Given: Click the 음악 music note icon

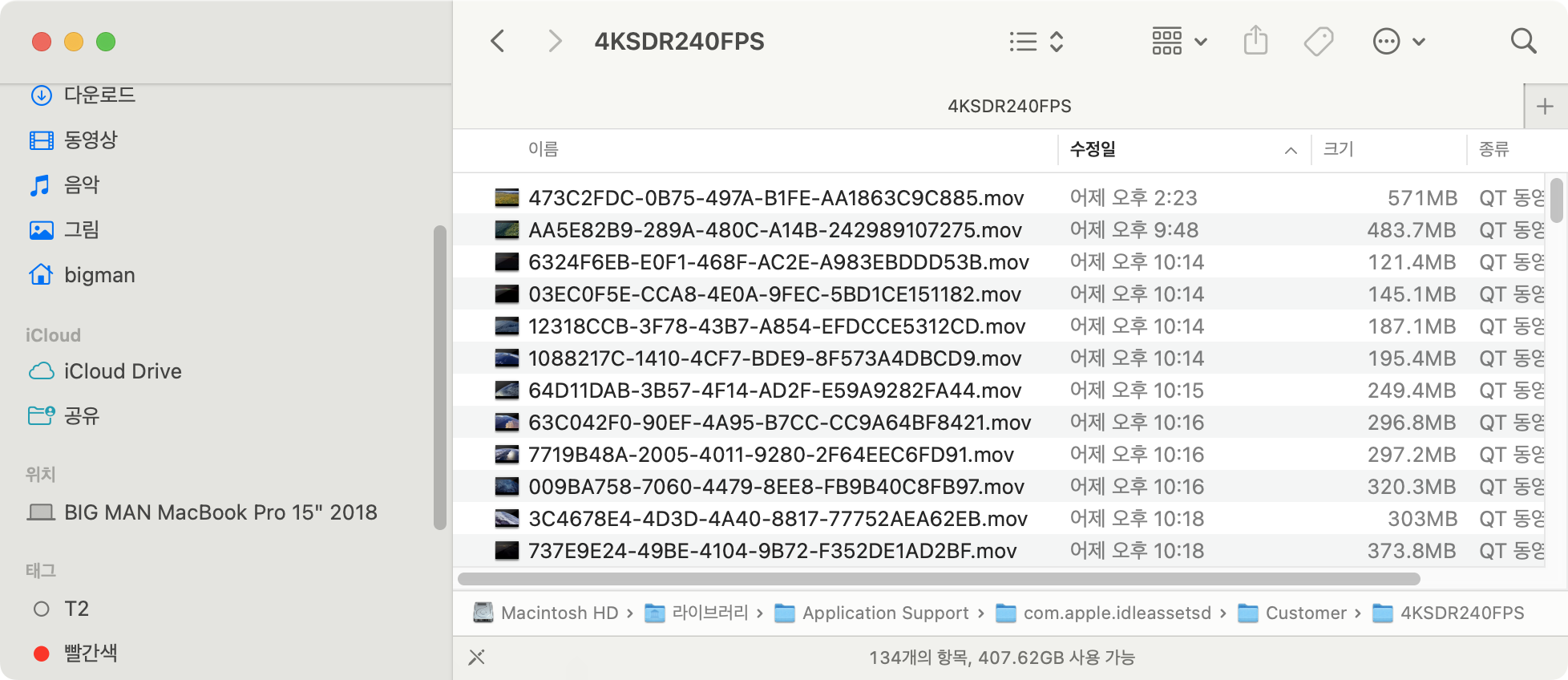Looking at the screenshot, I should click(x=40, y=185).
